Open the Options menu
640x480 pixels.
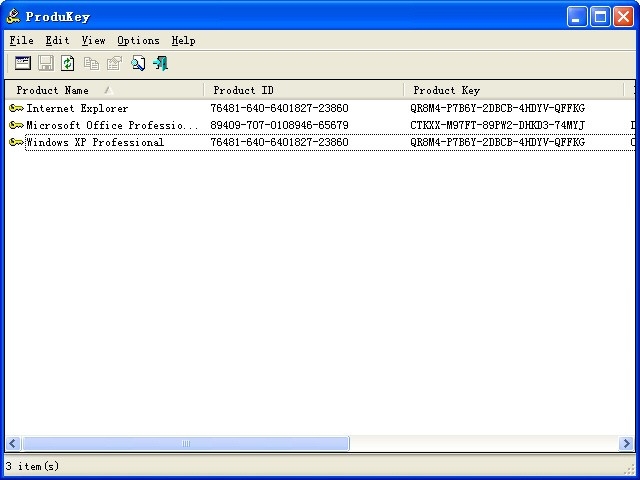tap(138, 40)
